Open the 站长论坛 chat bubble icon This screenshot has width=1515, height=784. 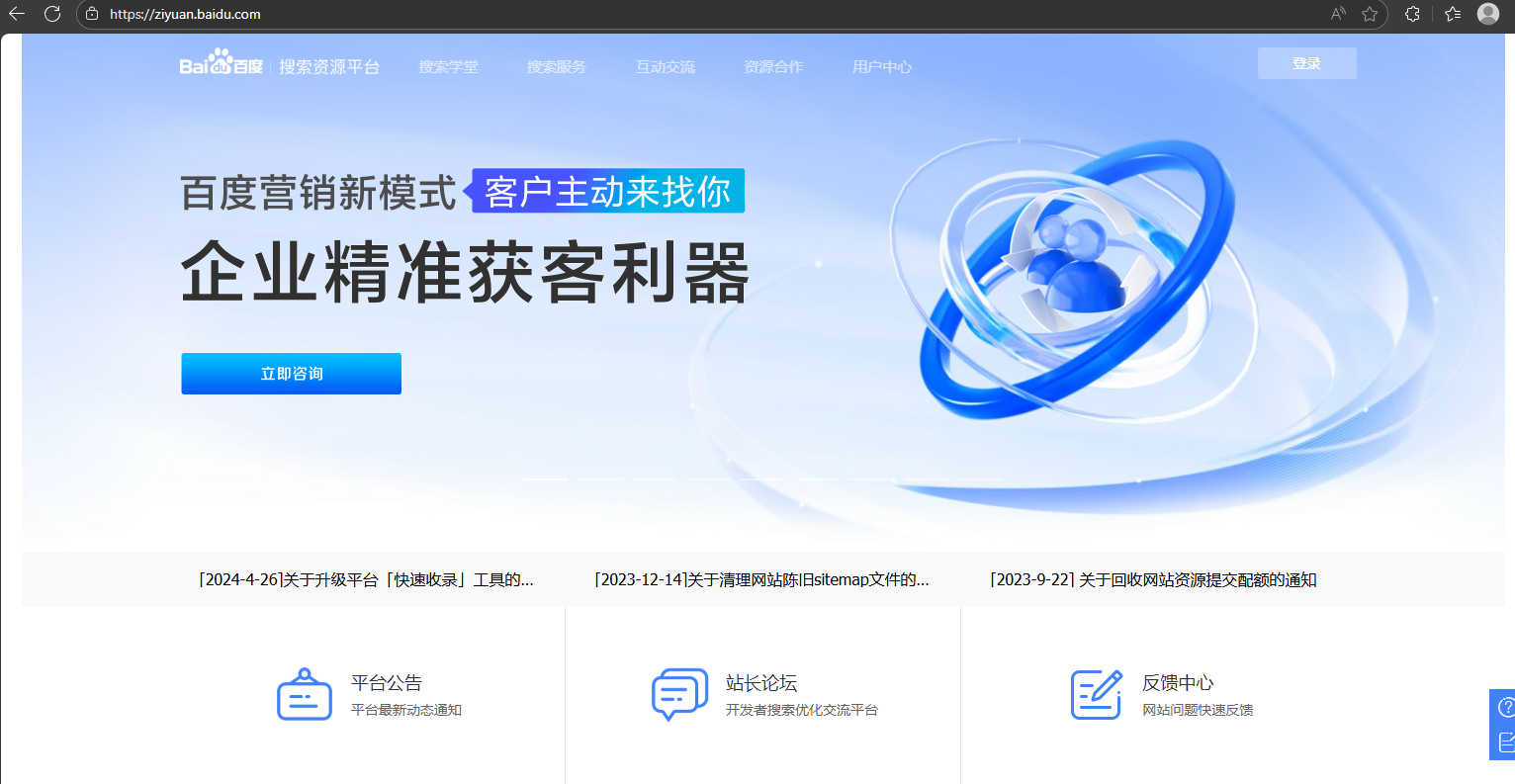679,694
